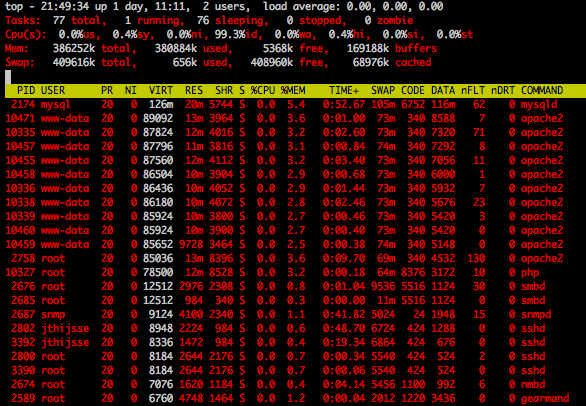Click the VIRT column header
The height and width of the screenshot is (406, 586).
click(x=161, y=90)
